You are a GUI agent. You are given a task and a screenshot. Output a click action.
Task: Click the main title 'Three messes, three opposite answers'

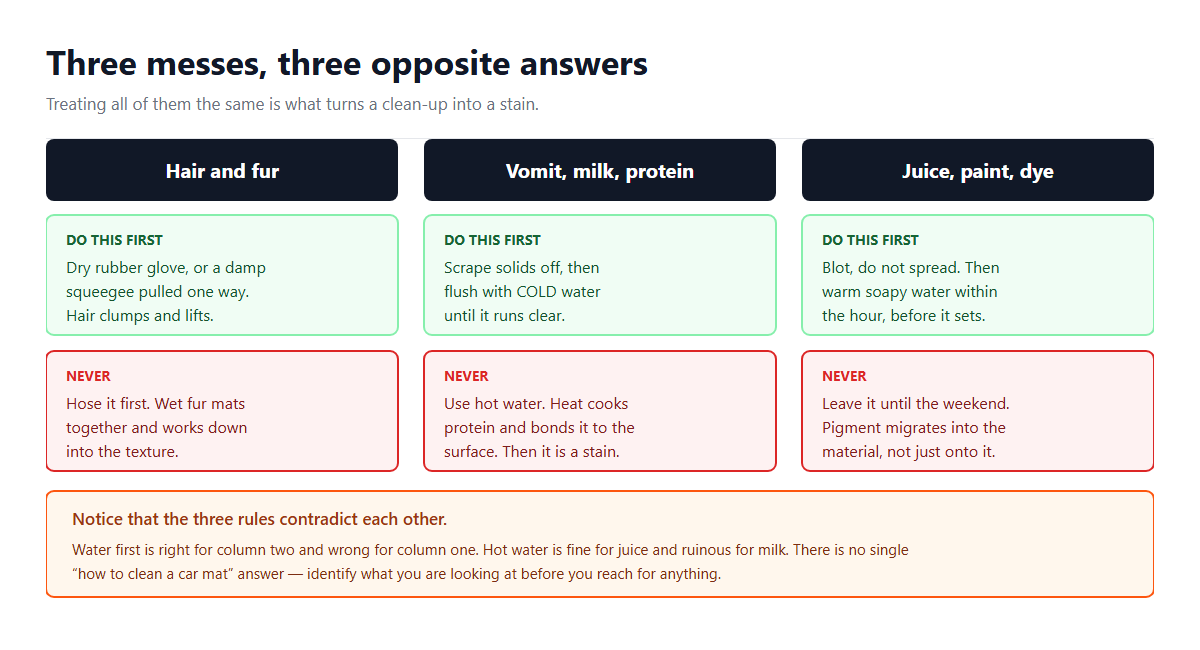(347, 64)
